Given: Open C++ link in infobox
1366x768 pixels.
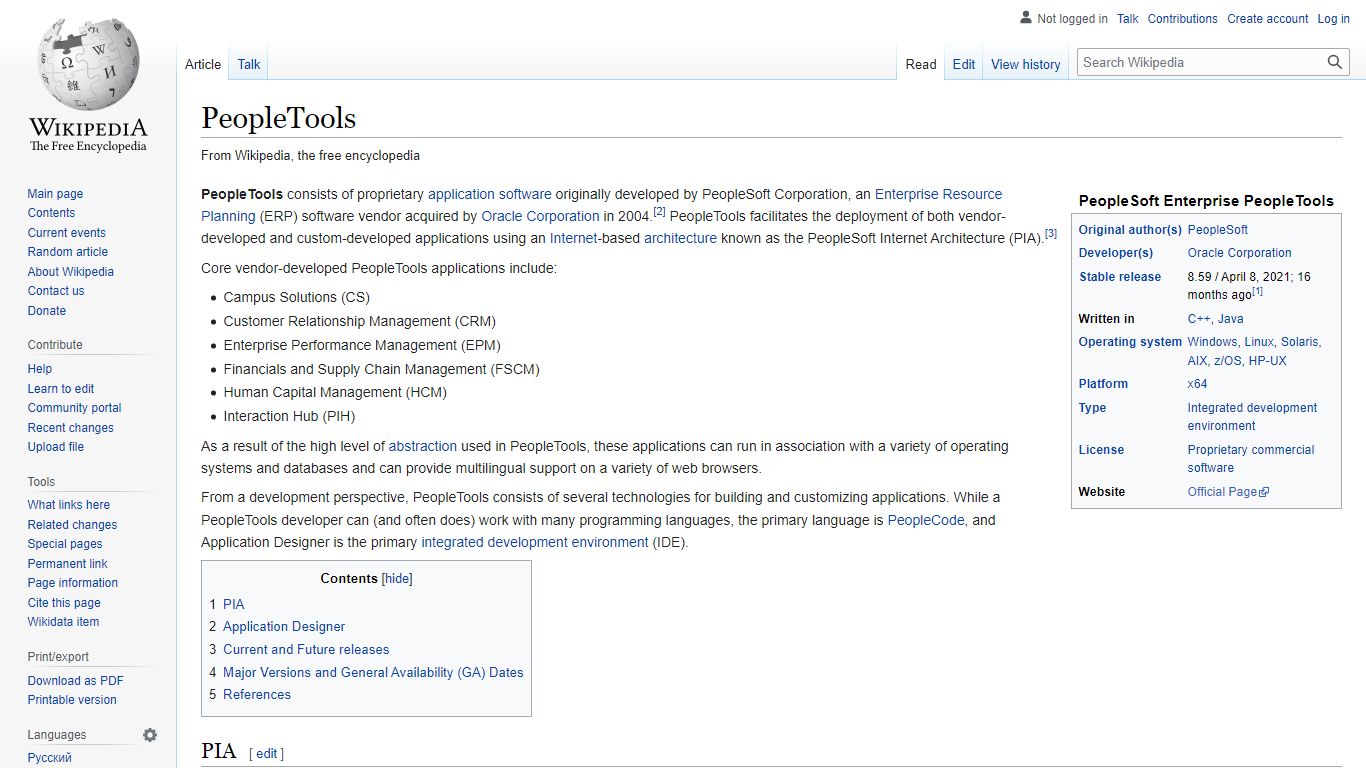Looking at the screenshot, I should (x=1199, y=319).
